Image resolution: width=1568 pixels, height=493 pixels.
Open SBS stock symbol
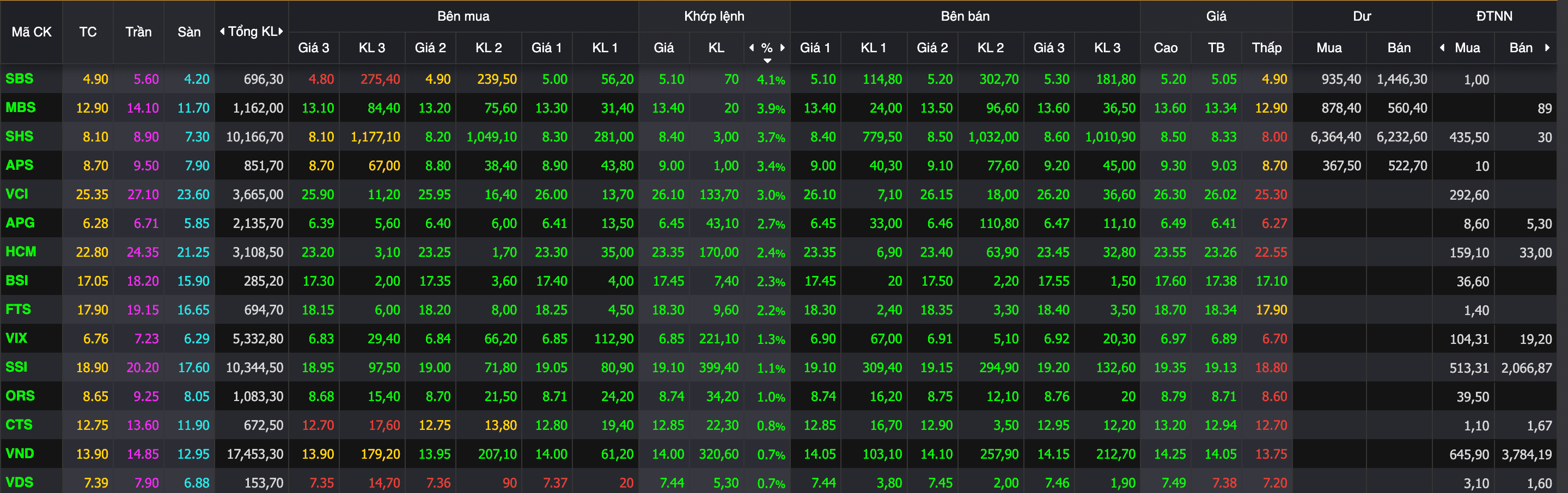pyautogui.click(x=20, y=78)
